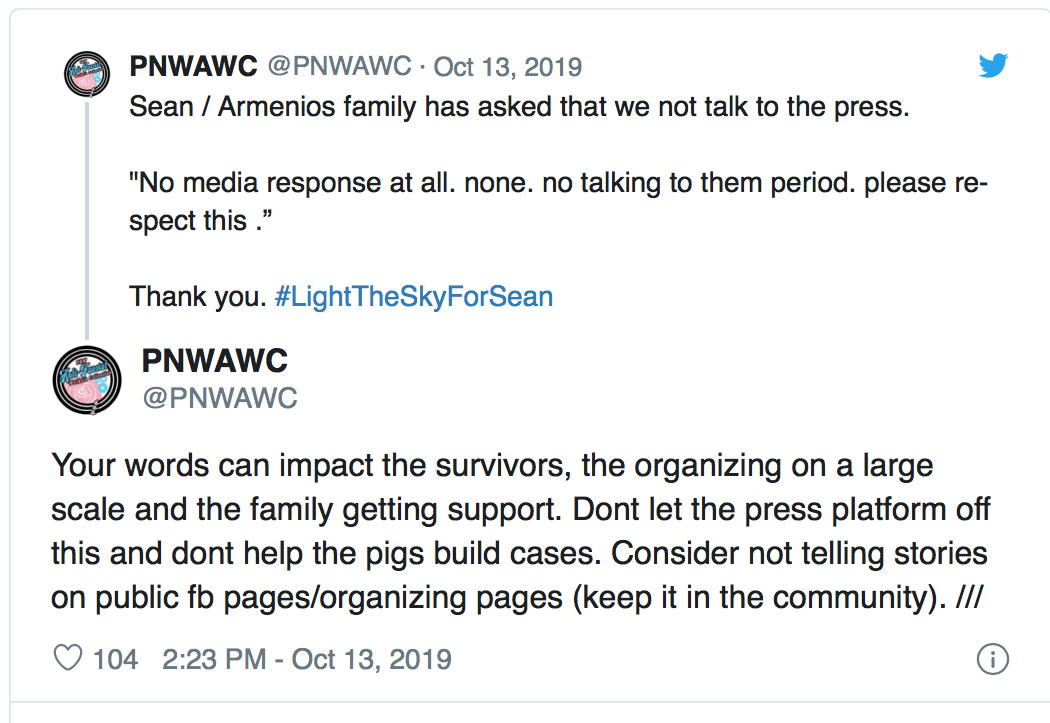View the 104 likes count
Screen dimensions: 1050x723
point(115,659)
